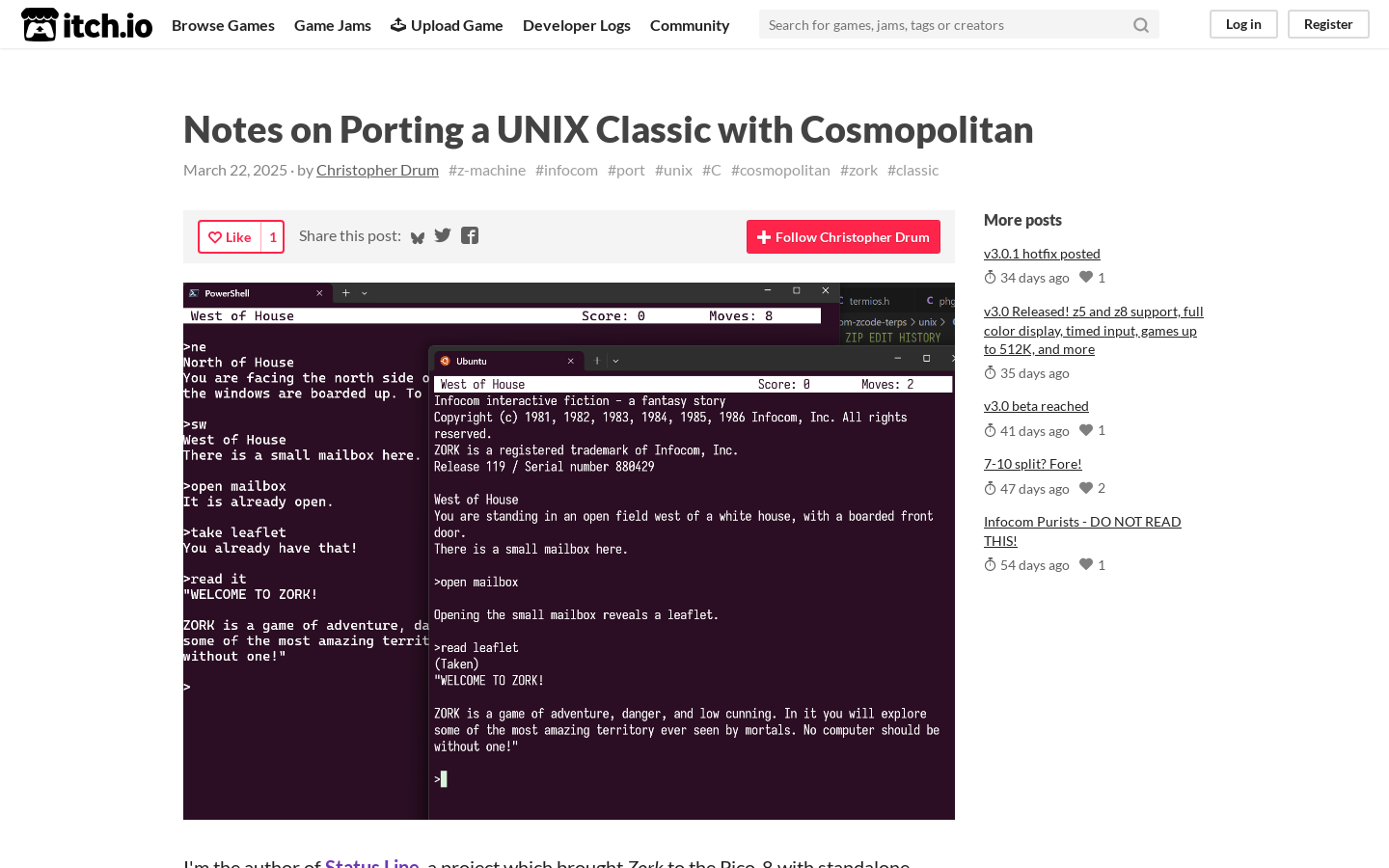The height and width of the screenshot is (868, 1389).
Task: Select the #infocom tag
Action: coord(566,170)
